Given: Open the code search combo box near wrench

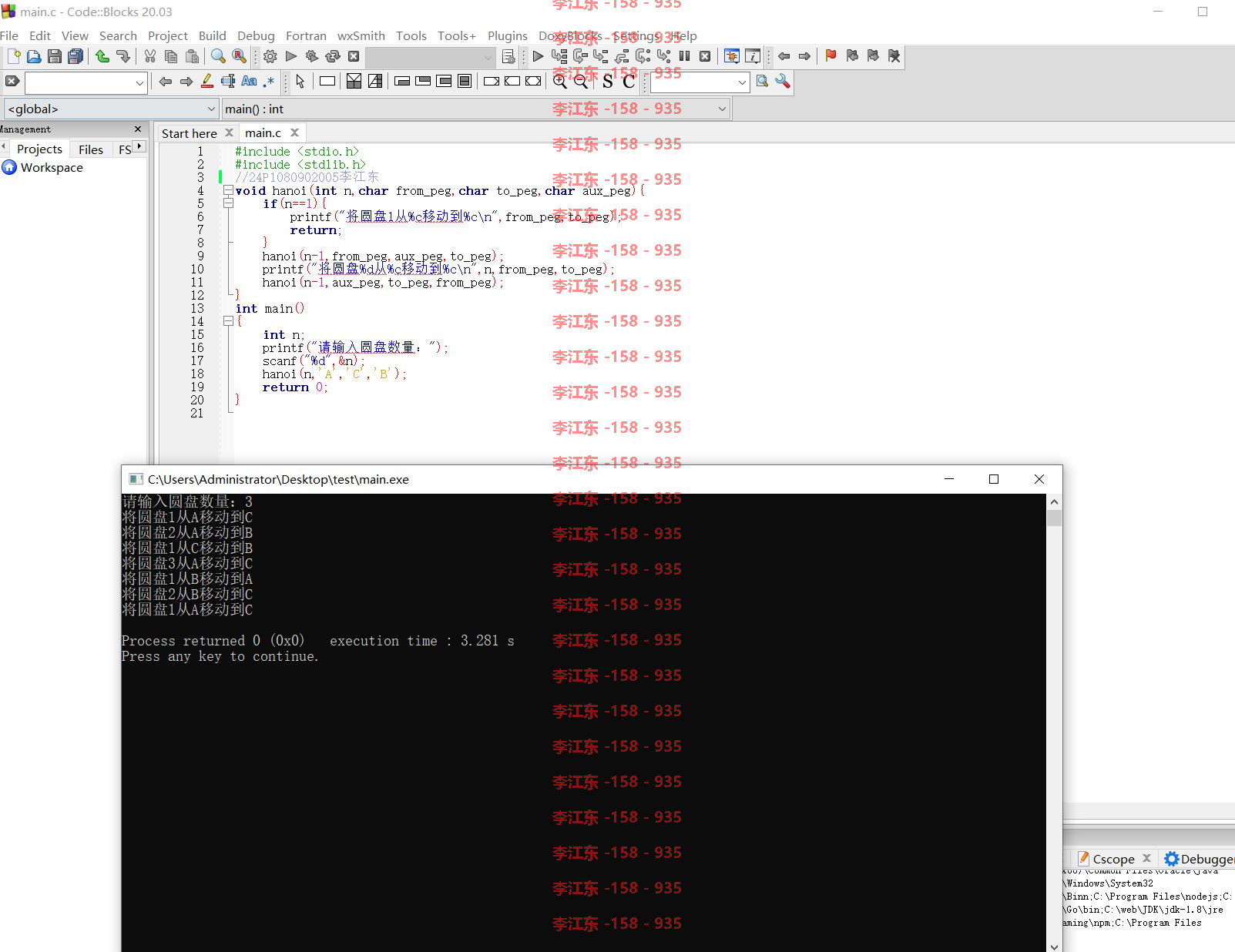Looking at the screenshot, I should pos(700,82).
